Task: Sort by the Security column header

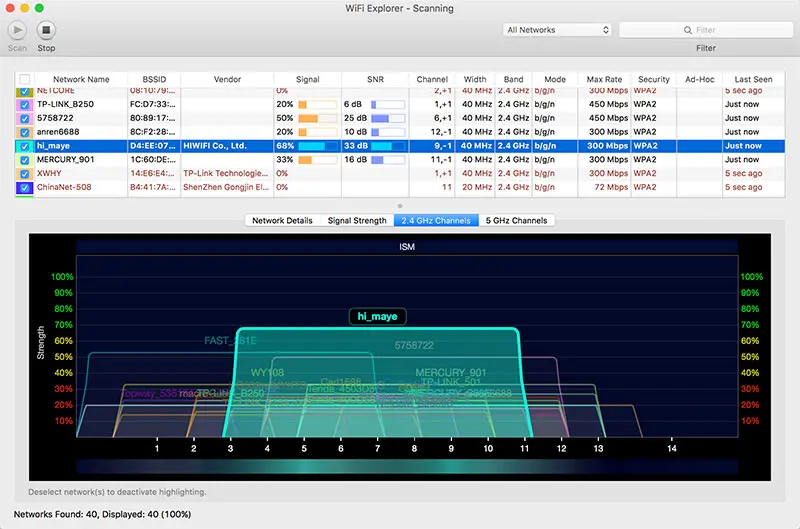Action: click(654, 79)
